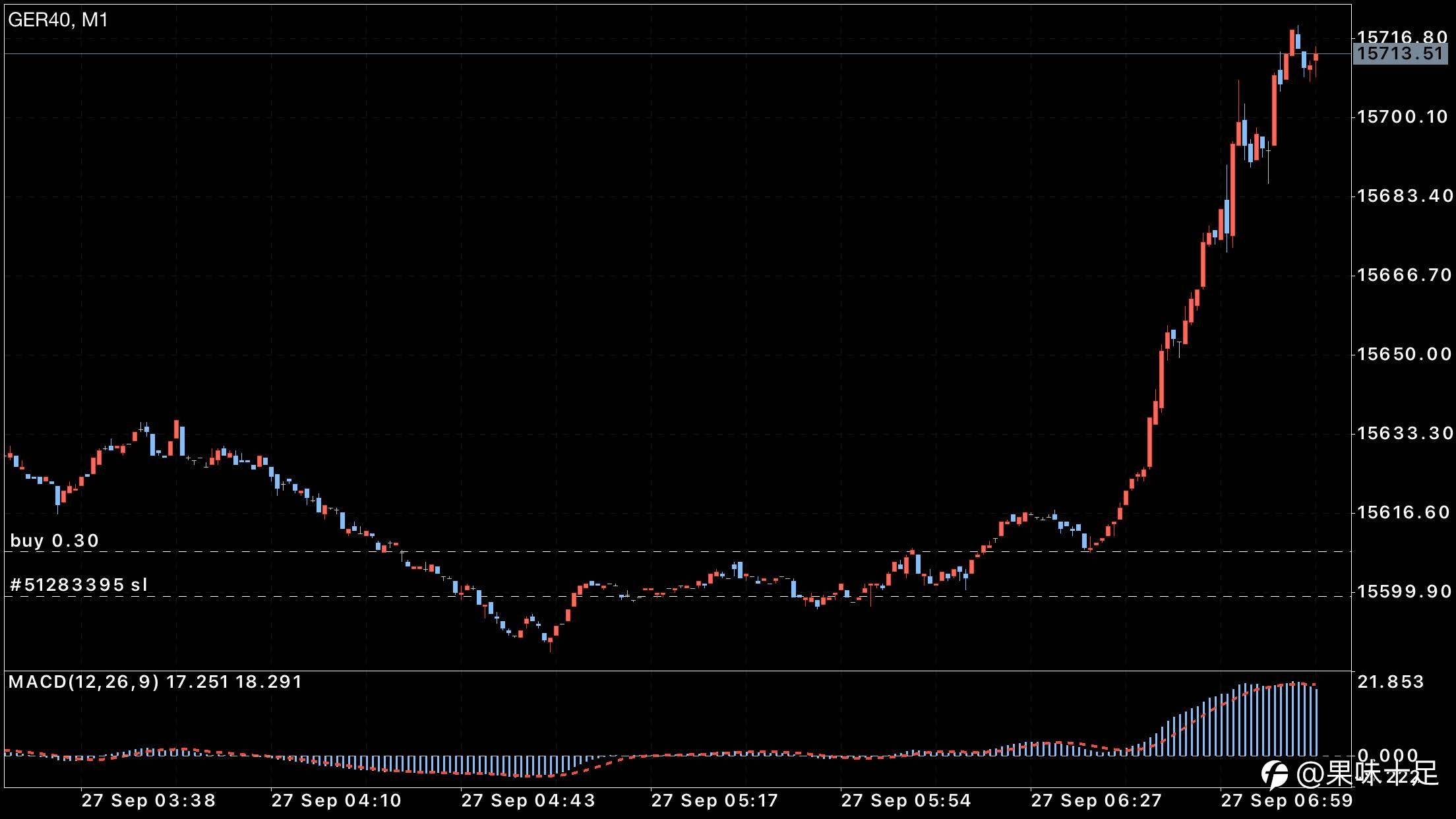This screenshot has height=819, width=1456.
Task: Click the 15599.90 price axis label
Action: click(1404, 591)
